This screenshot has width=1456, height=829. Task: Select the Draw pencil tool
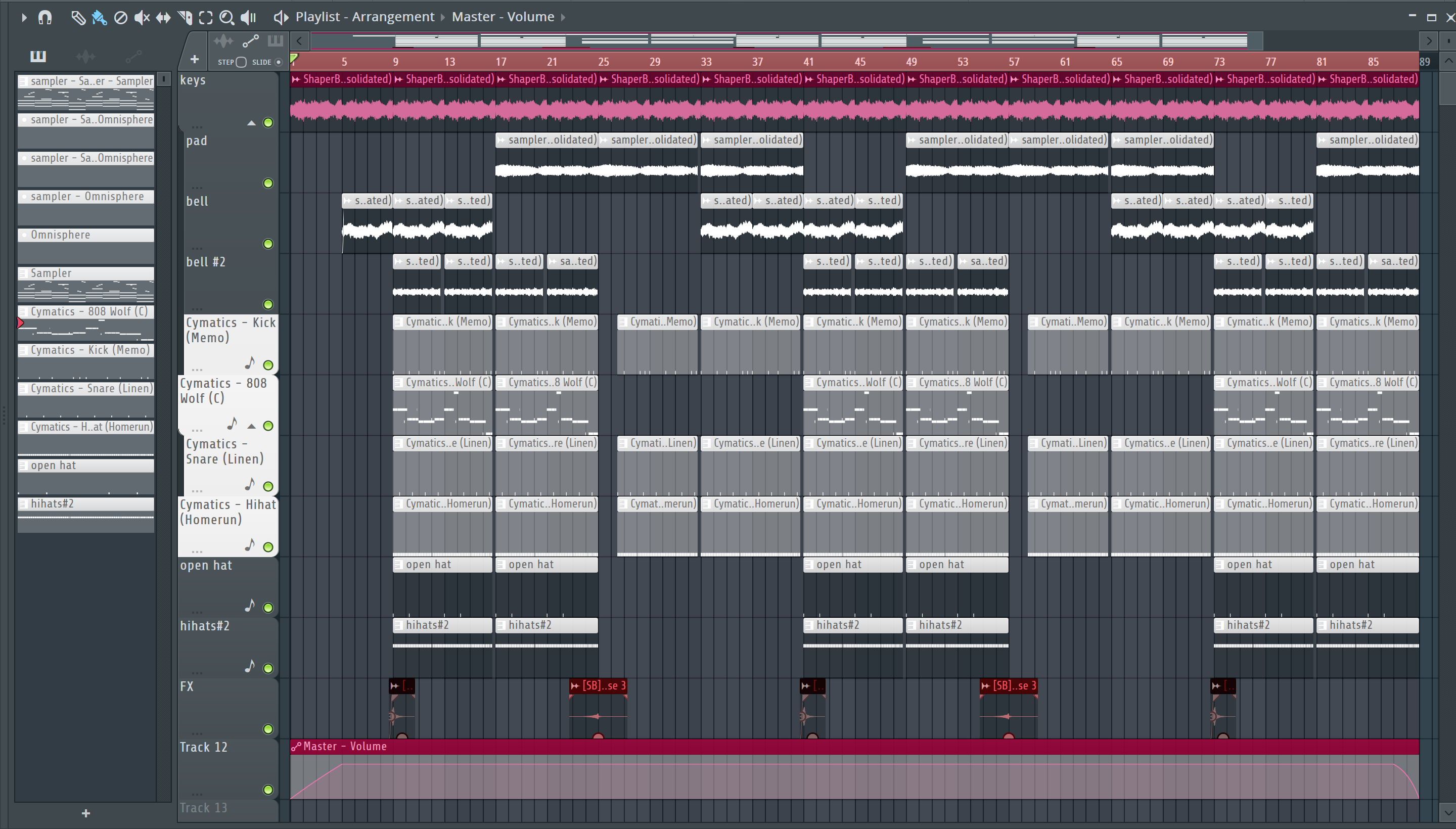[77, 18]
